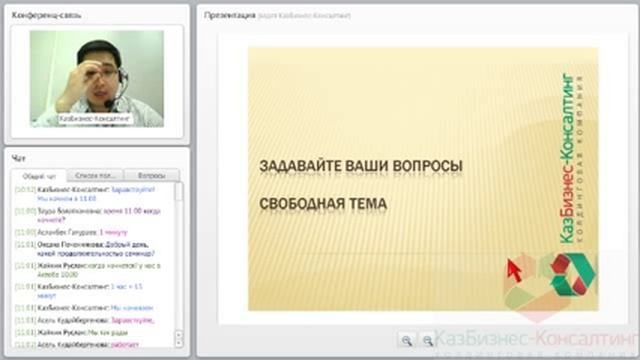This screenshot has height=360, width=640.
Task: Click the presenter webcam video
Action: point(97,79)
